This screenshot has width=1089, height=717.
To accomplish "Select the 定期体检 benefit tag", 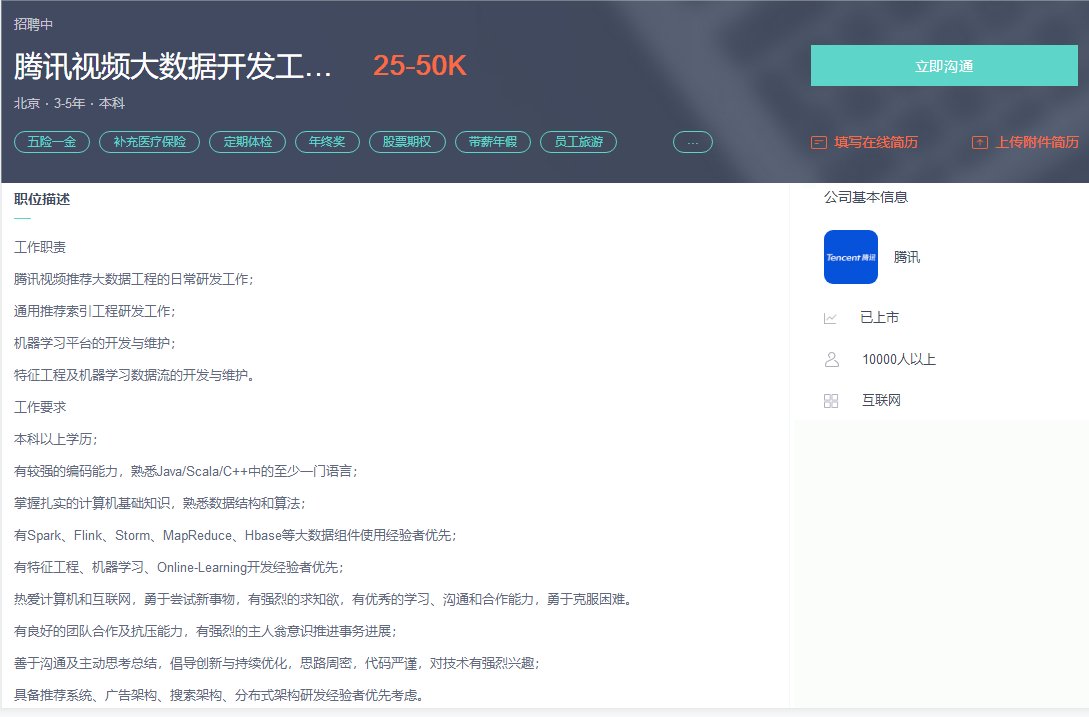I will pyautogui.click(x=247, y=142).
